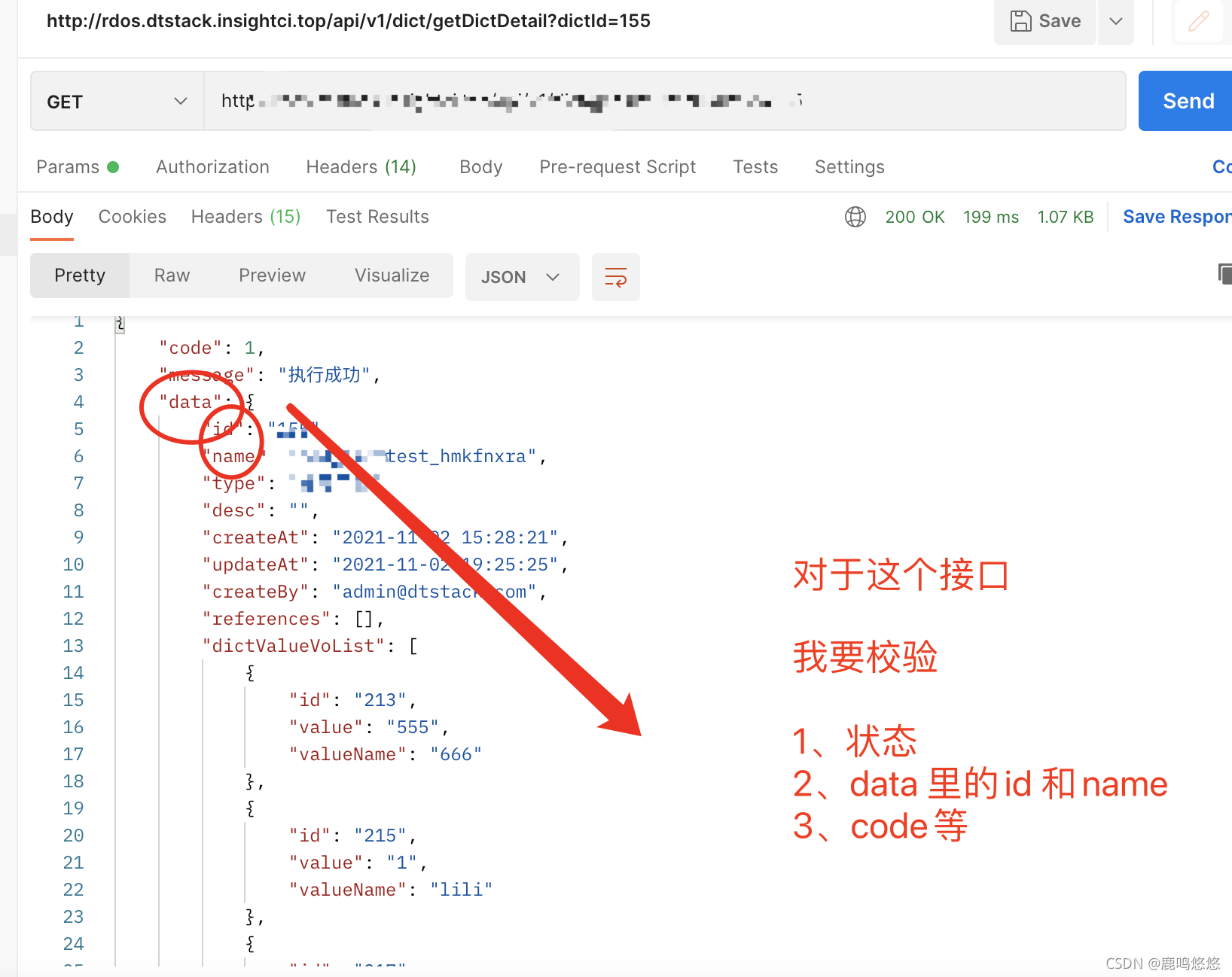Click the "createBy" key on line 11
This screenshot has height=977, width=1232.
(256, 592)
